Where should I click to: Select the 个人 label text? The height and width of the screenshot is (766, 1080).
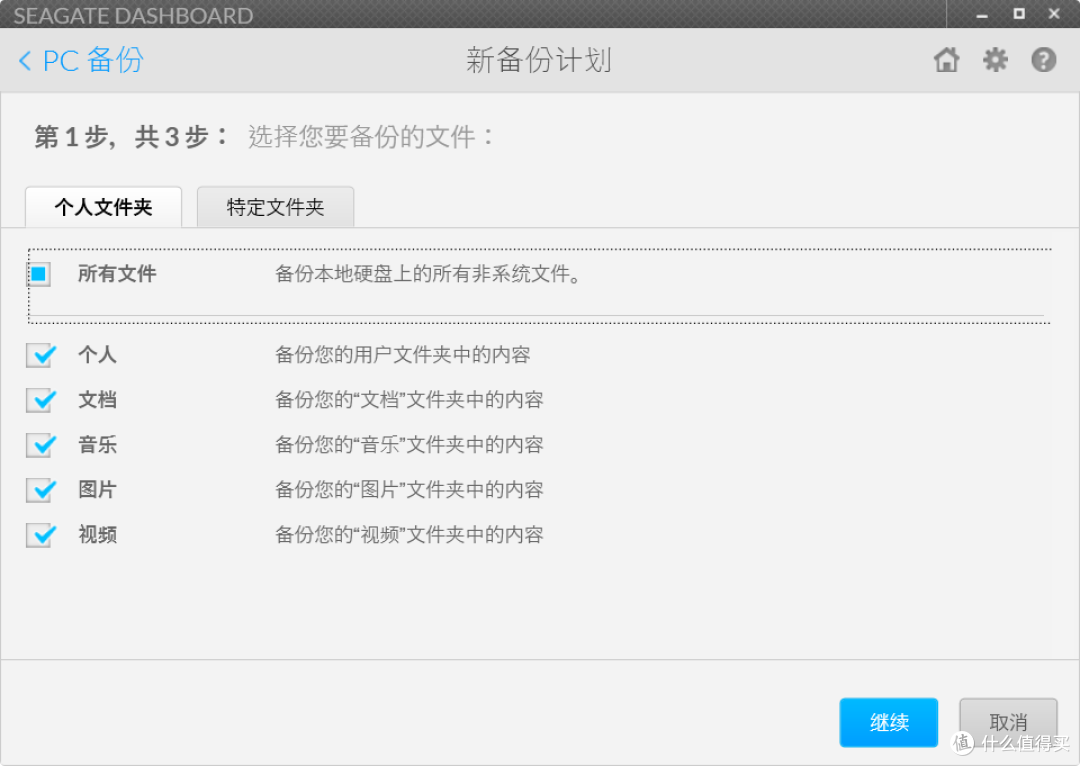pos(97,355)
